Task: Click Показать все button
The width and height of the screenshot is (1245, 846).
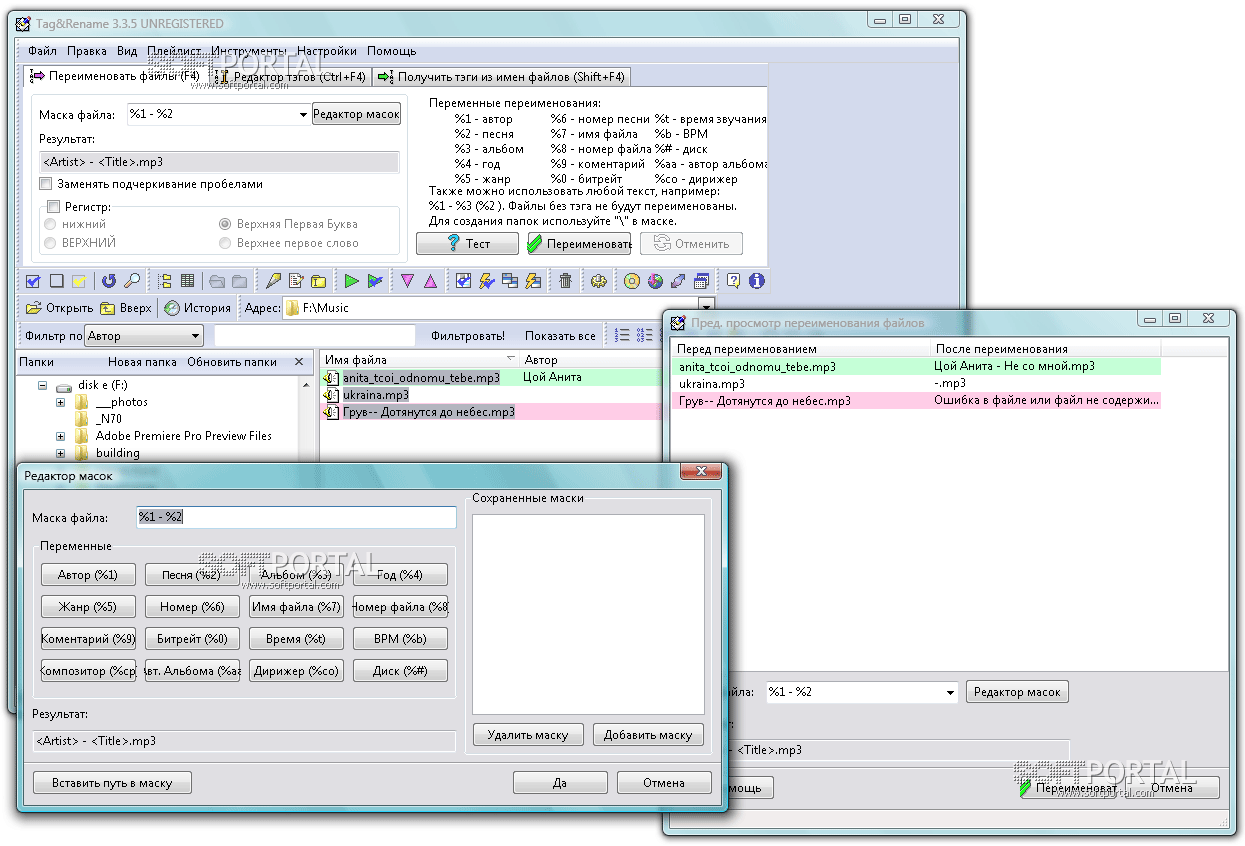Action: click(x=560, y=336)
